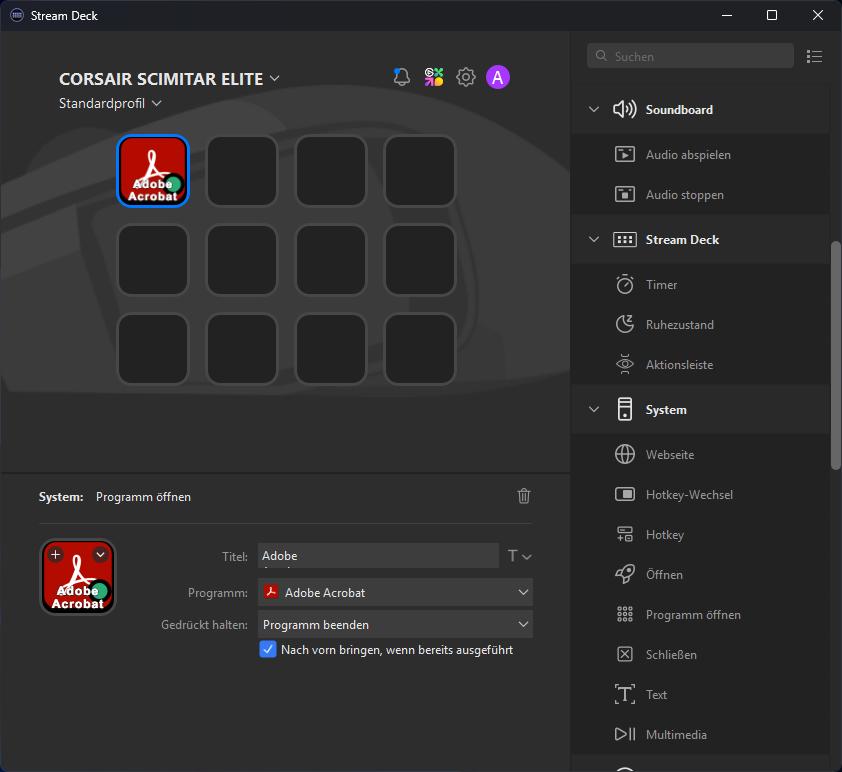Open settings gear icon

click(465, 77)
